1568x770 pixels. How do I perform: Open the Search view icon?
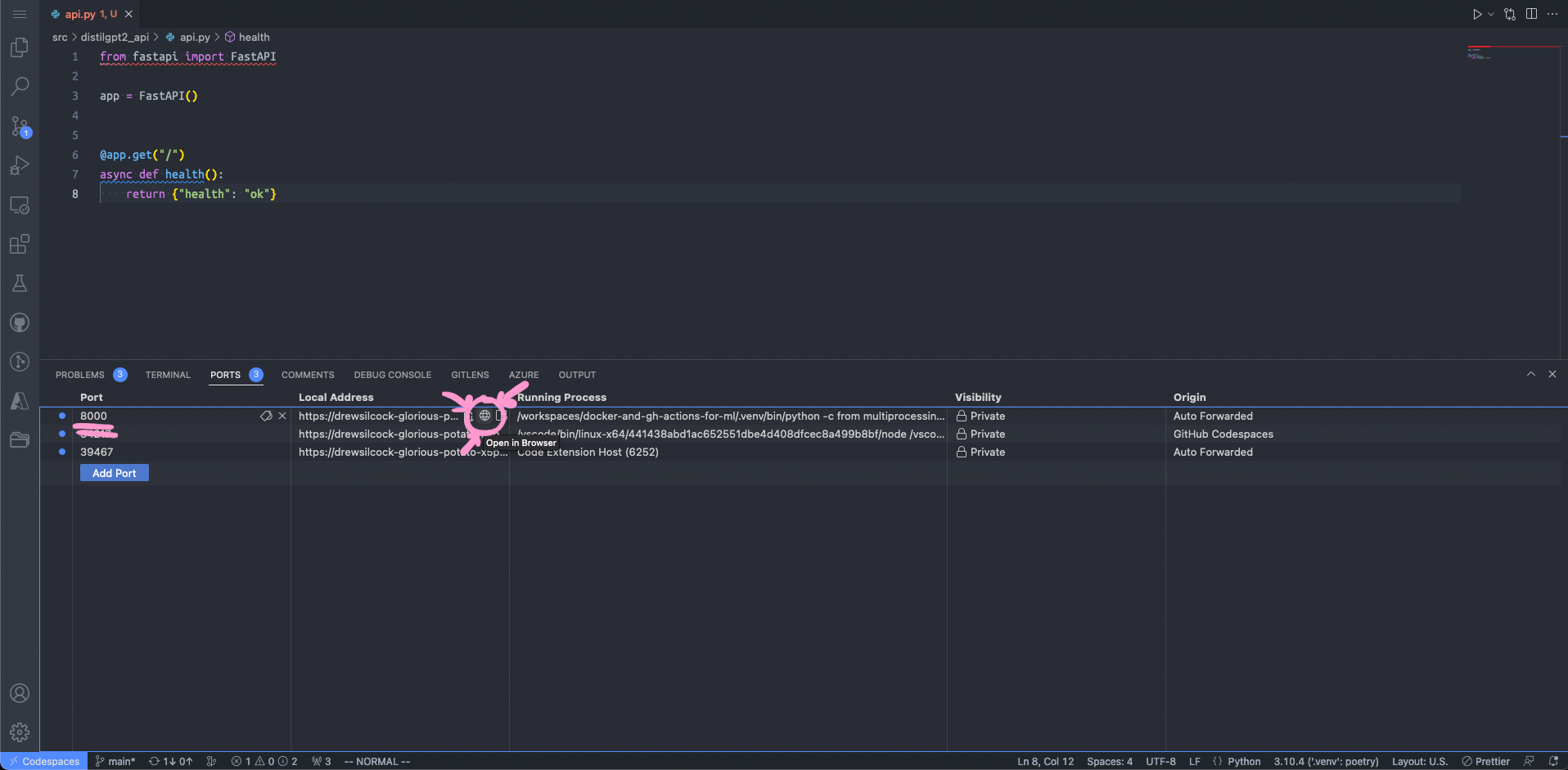click(20, 86)
